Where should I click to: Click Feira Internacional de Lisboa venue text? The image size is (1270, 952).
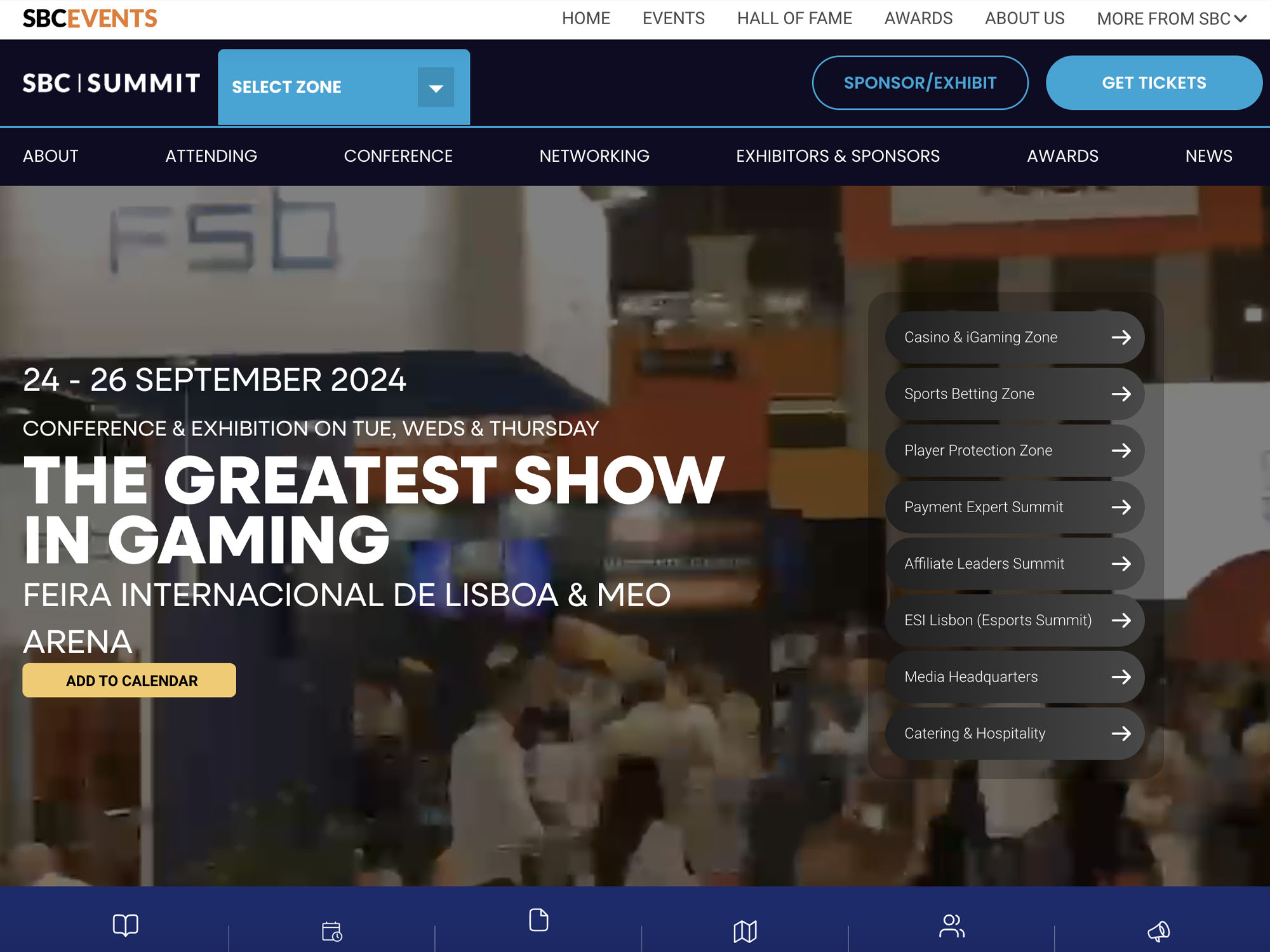(x=347, y=618)
